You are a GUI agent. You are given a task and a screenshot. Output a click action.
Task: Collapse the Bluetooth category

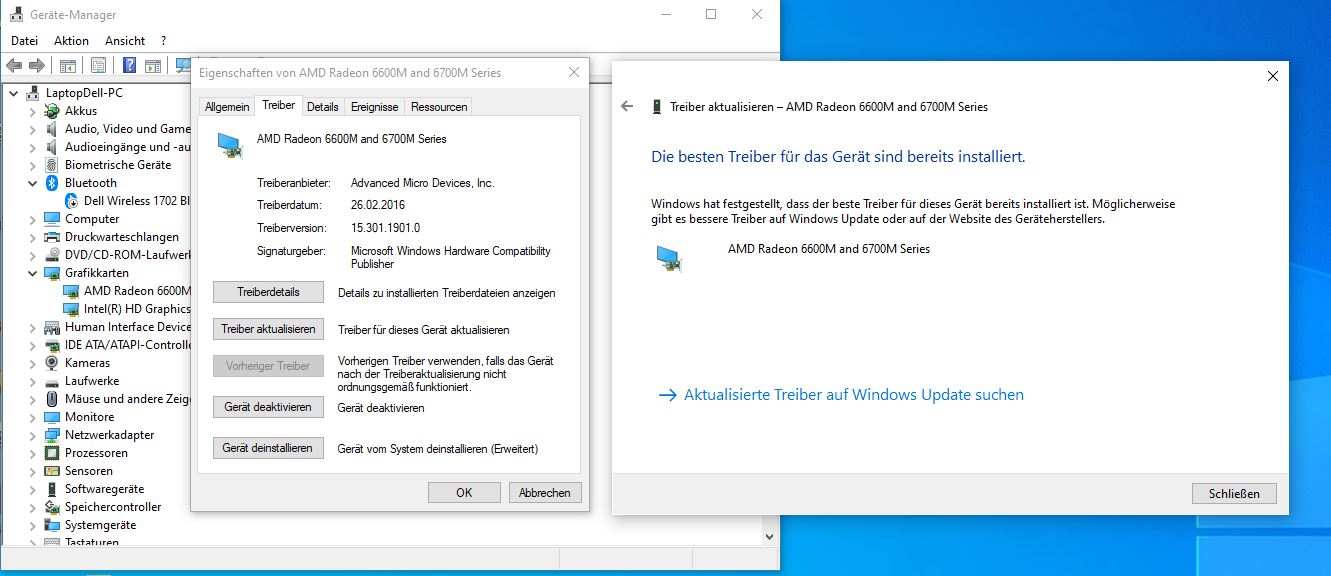pyautogui.click(x=32, y=183)
